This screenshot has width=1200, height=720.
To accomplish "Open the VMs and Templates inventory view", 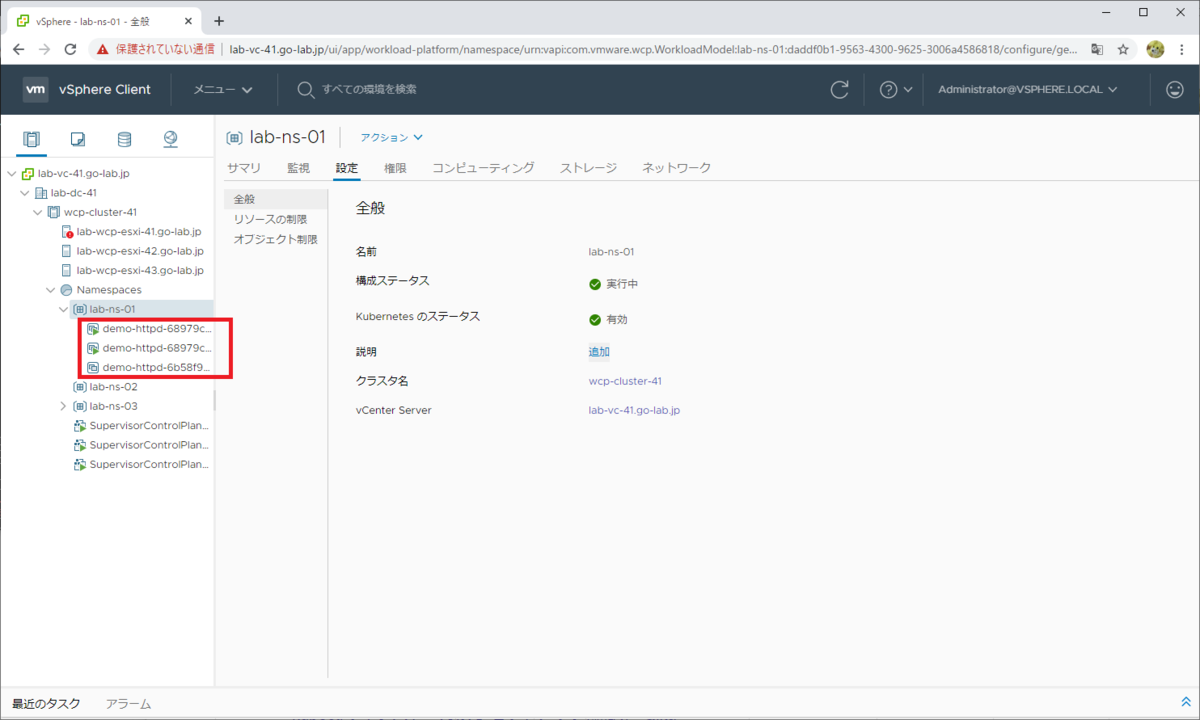I will tap(76, 140).
